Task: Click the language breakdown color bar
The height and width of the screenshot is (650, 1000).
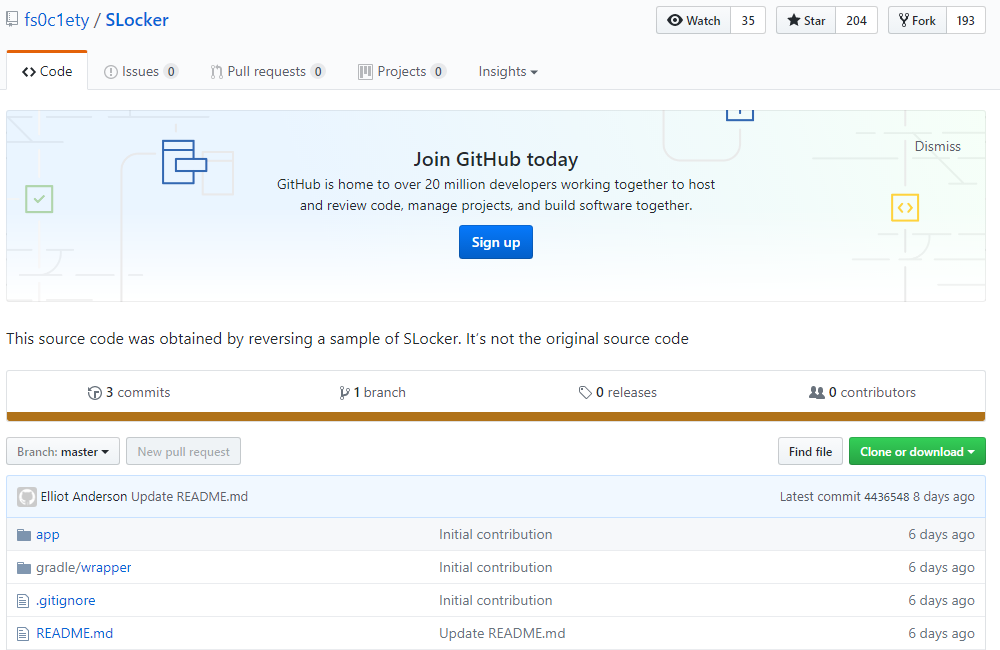Action: 496,417
